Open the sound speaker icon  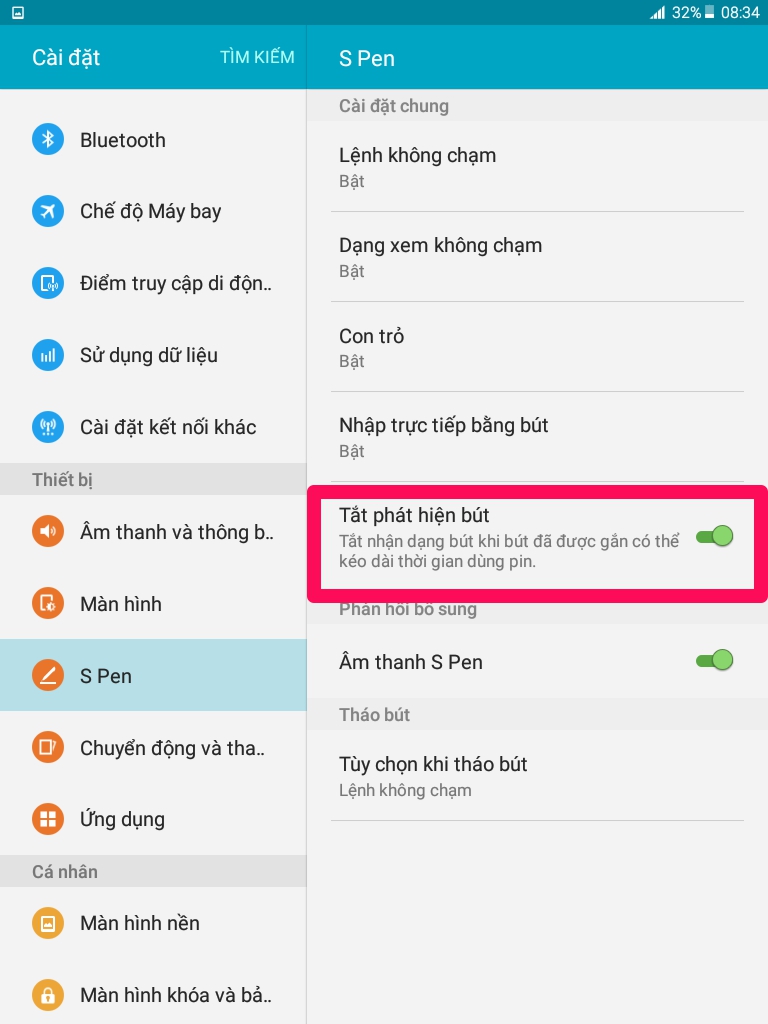pyautogui.click(x=48, y=532)
